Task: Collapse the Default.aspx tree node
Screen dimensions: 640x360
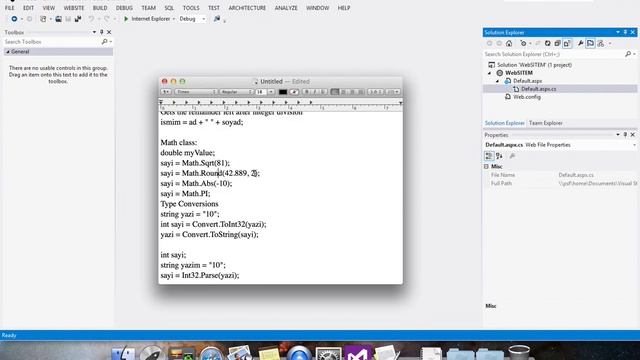Action: 498,81
